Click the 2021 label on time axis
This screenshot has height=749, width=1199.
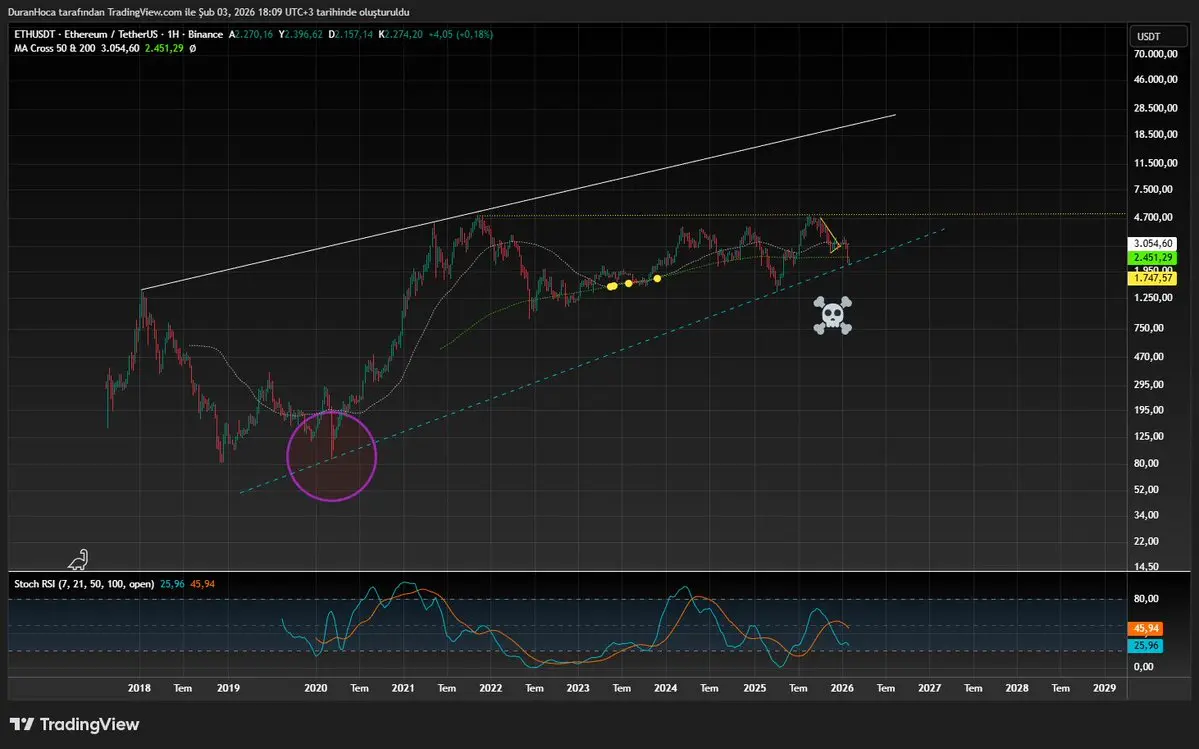(403, 688)
